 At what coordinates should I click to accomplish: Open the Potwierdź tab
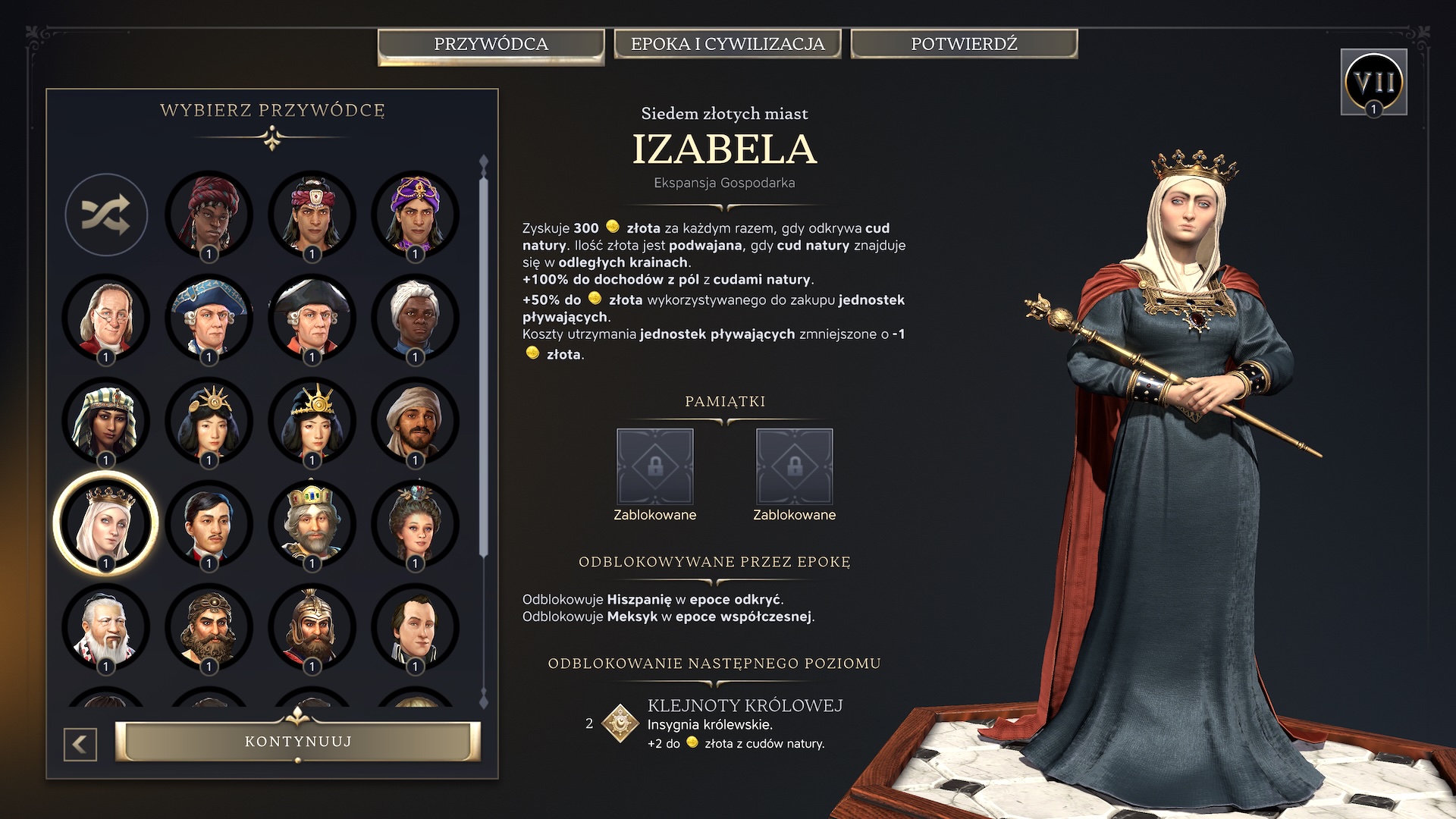pos(964,44)
